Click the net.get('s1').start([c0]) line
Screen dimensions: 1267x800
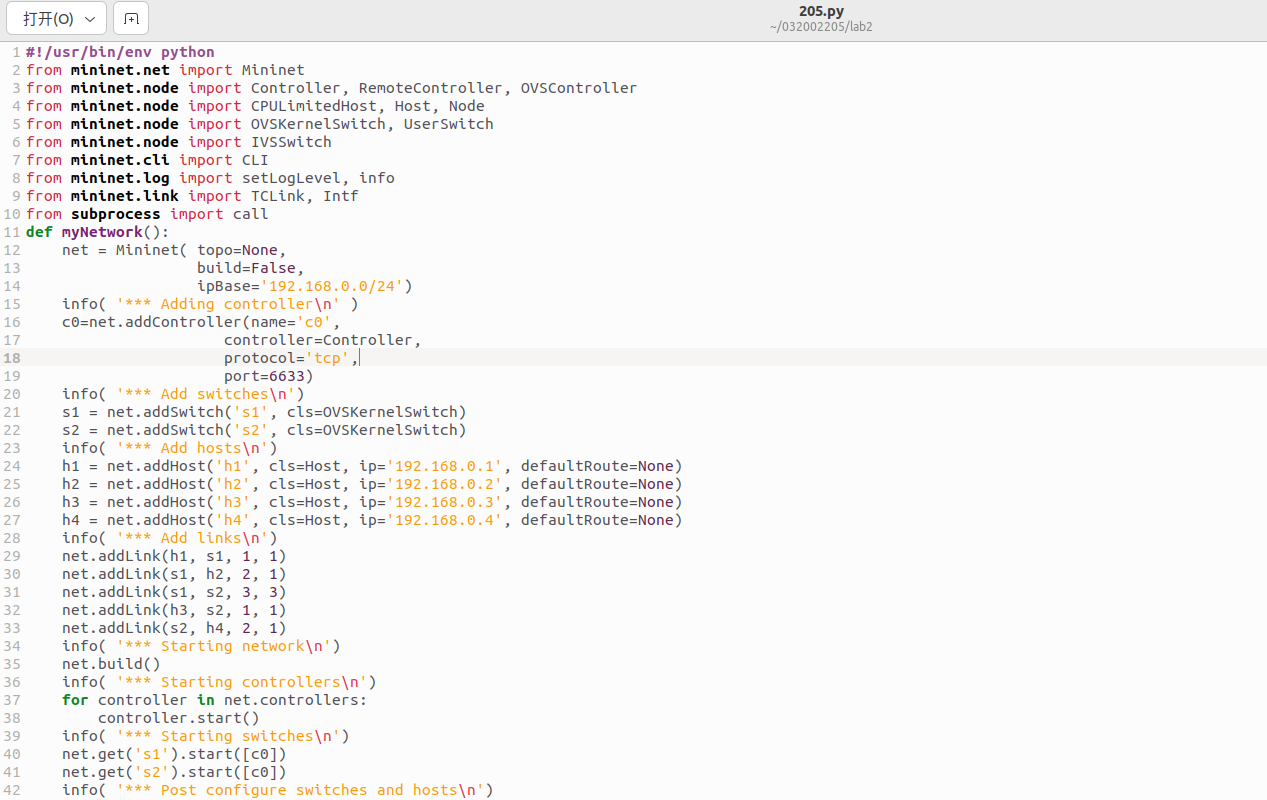[x=174, y=754]
